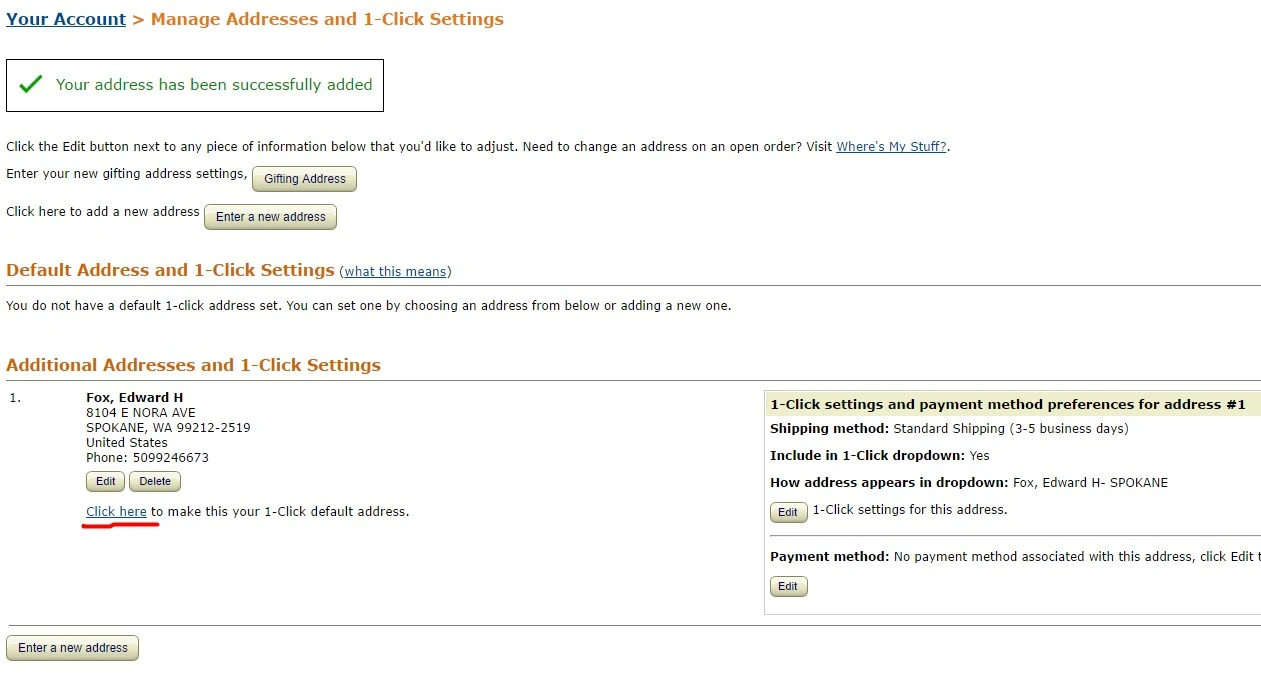Click the phone number 5099246673

point(171,458)
